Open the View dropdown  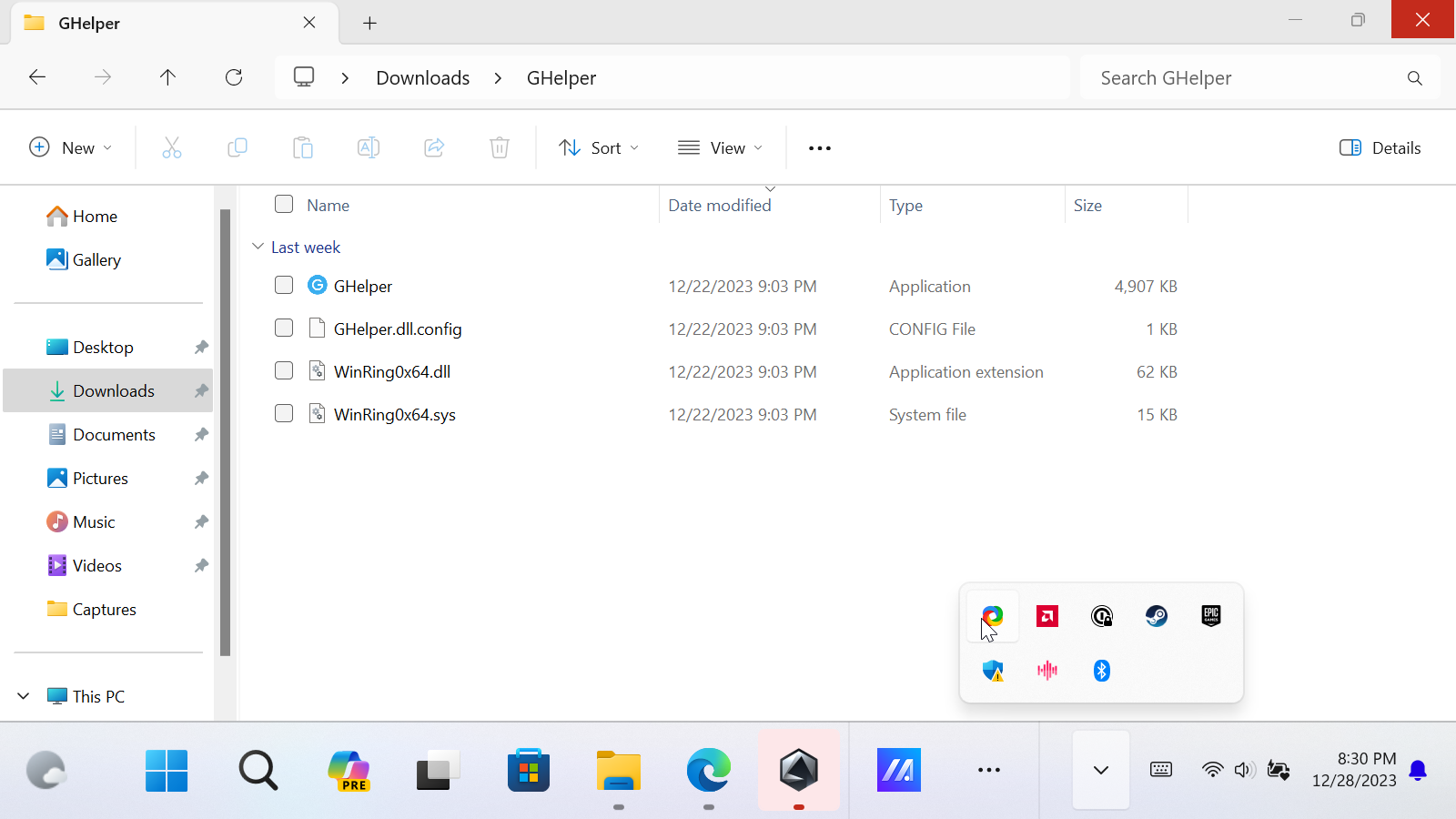(x=721, y=147)
